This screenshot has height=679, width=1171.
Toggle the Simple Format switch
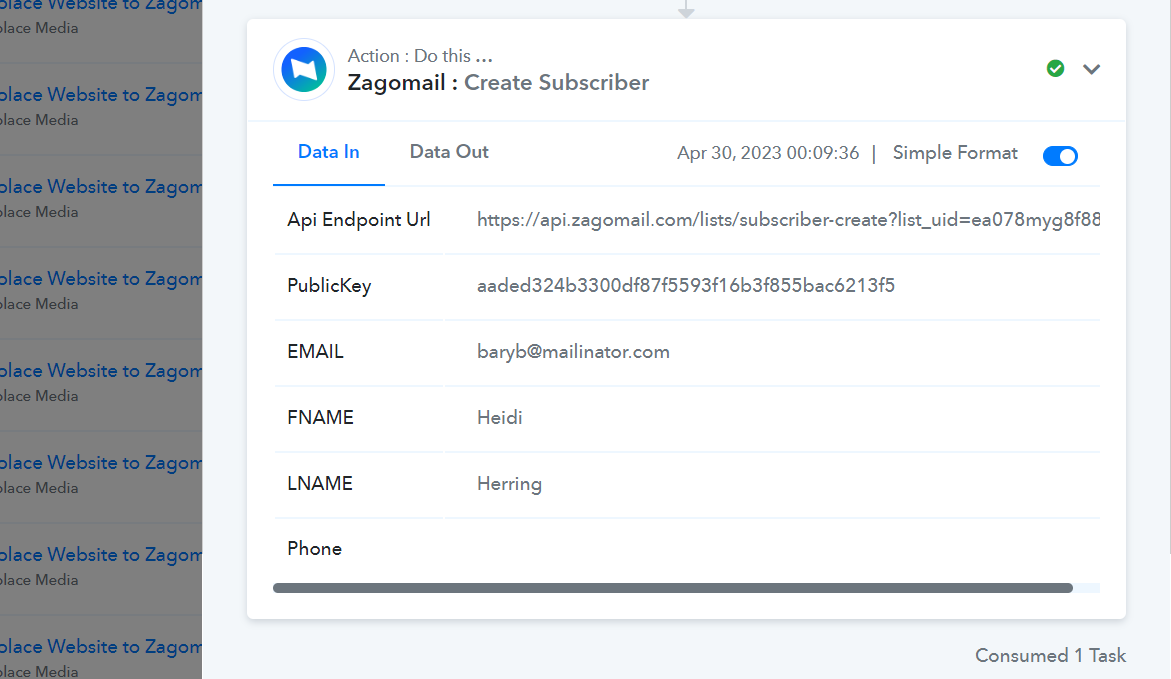pos(1060,155)
